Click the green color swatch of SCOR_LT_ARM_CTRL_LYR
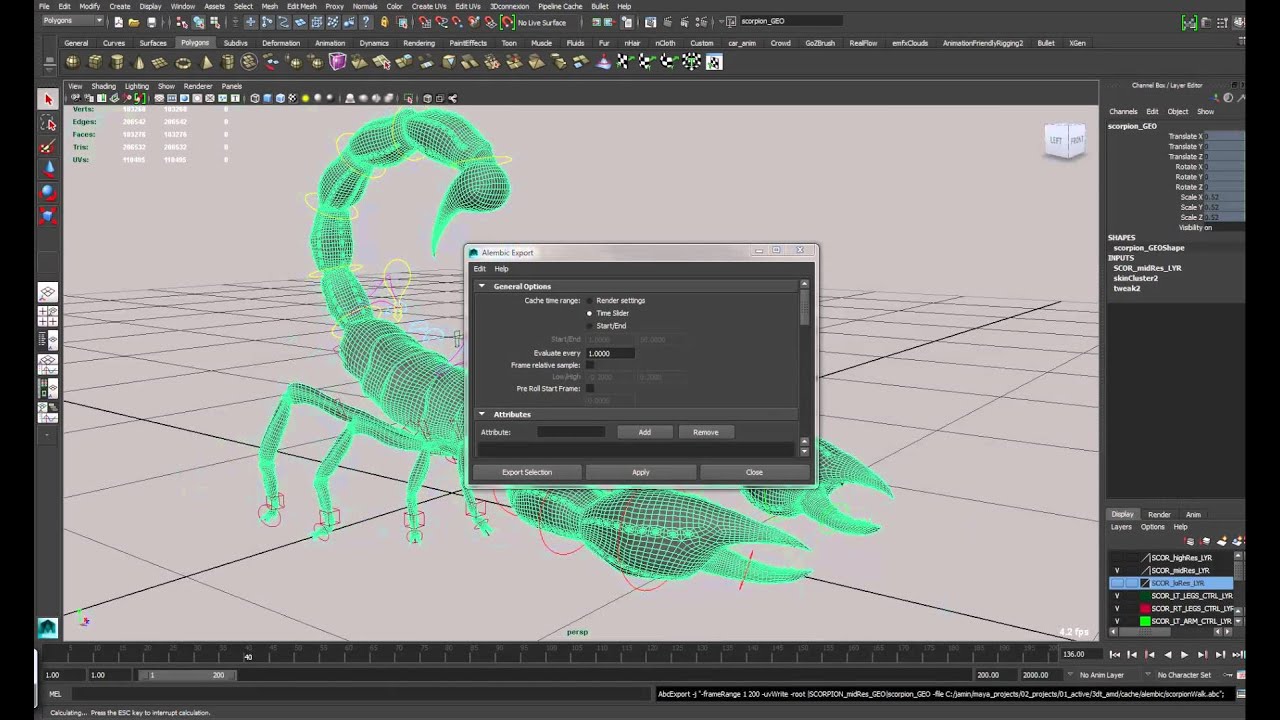Image resolution: width=1280 pixels, height=720 pixels. [x=1145, y=621]
